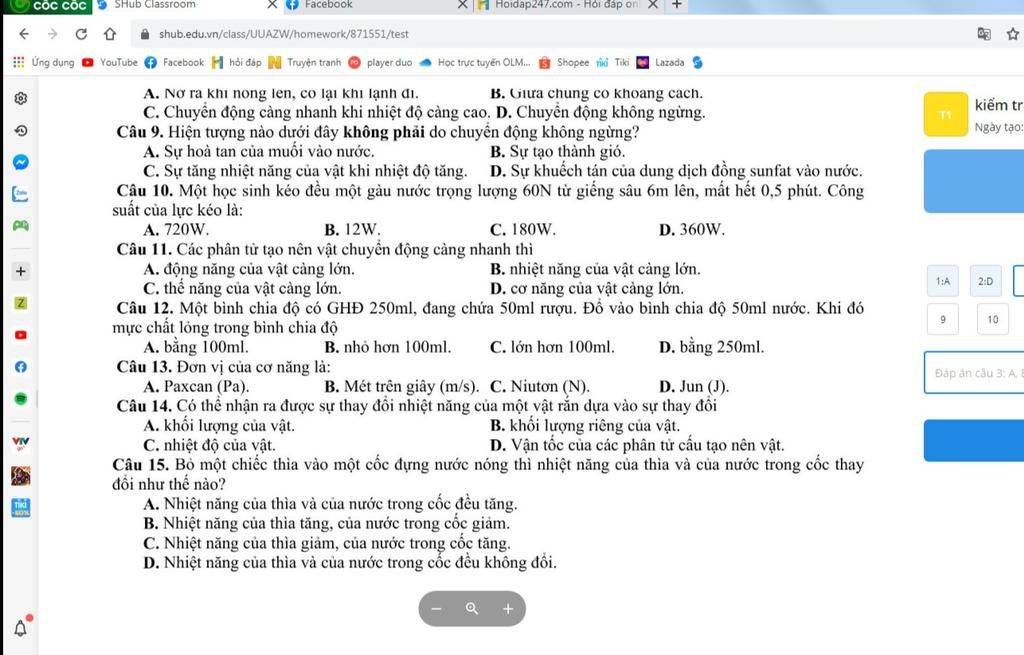Open a new browser tab
The image size is (1024, 655).
point(677,5)
